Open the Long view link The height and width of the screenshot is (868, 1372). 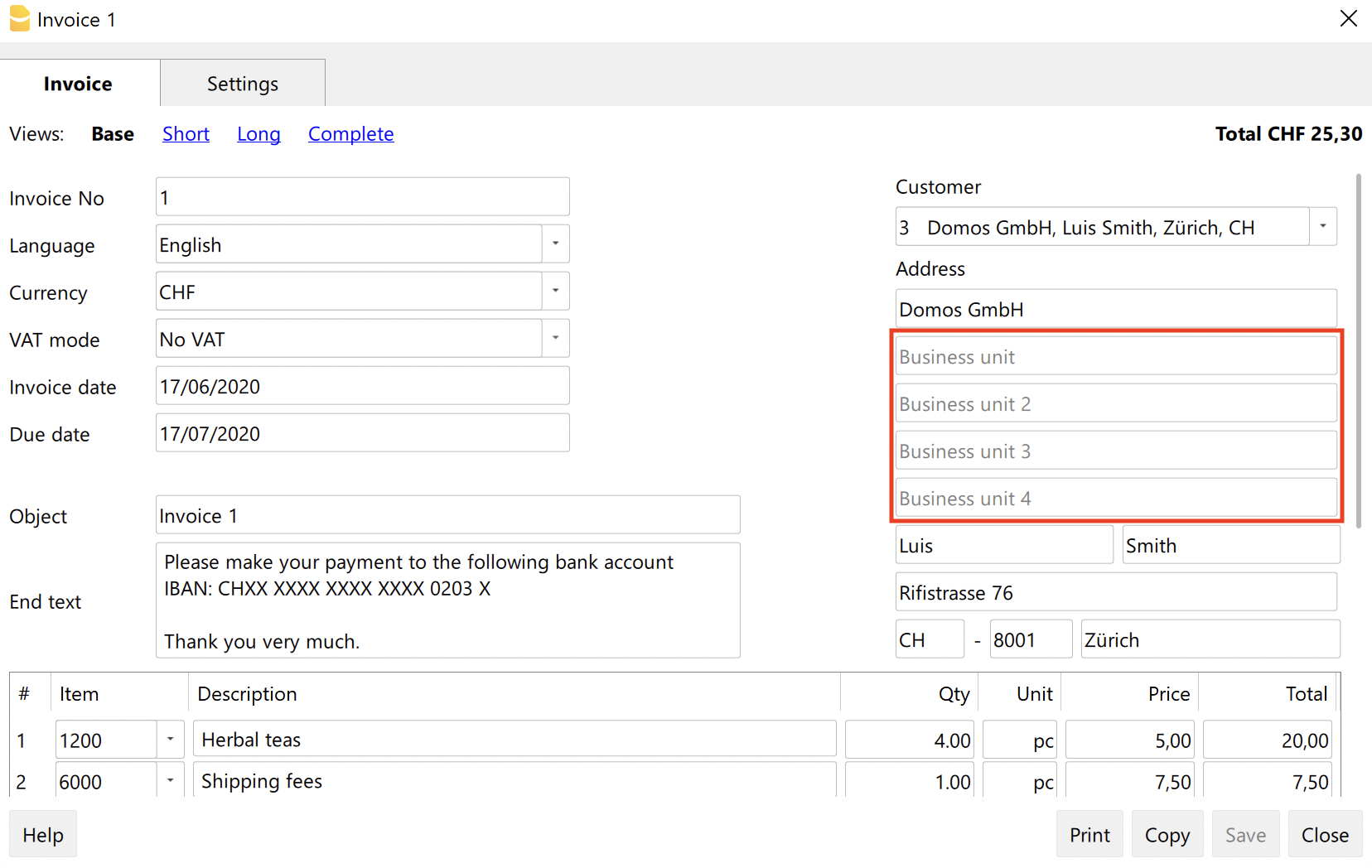(258, 134)
